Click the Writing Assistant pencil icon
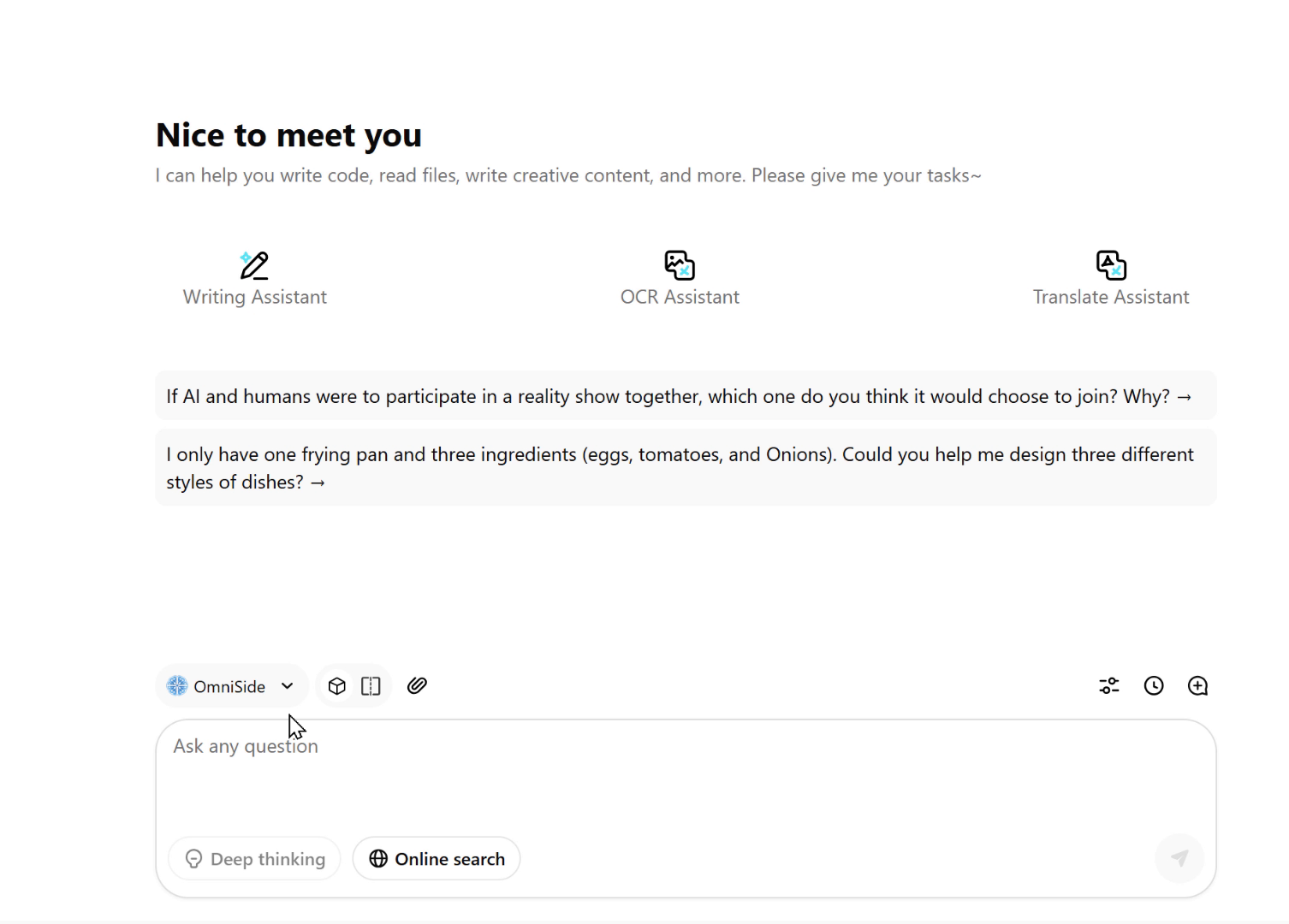Image resolution: width=1289 pixels, height=924 pixels. tap(254, 265)
